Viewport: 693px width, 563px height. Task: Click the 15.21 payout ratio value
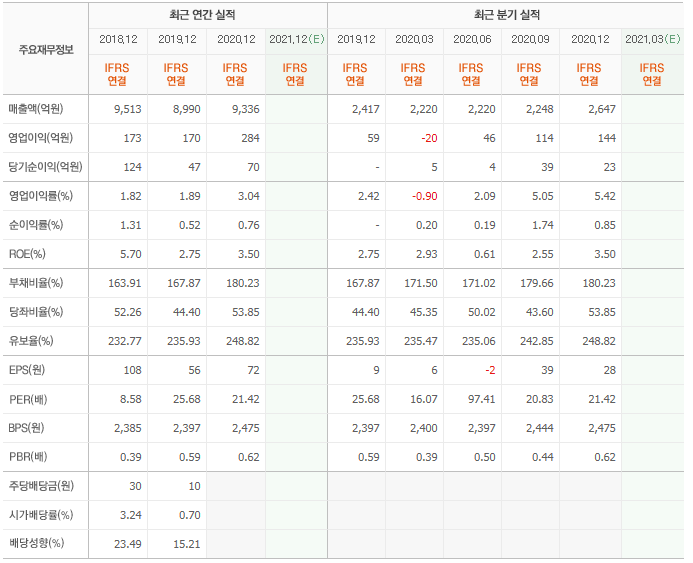(x=187, y=544)
